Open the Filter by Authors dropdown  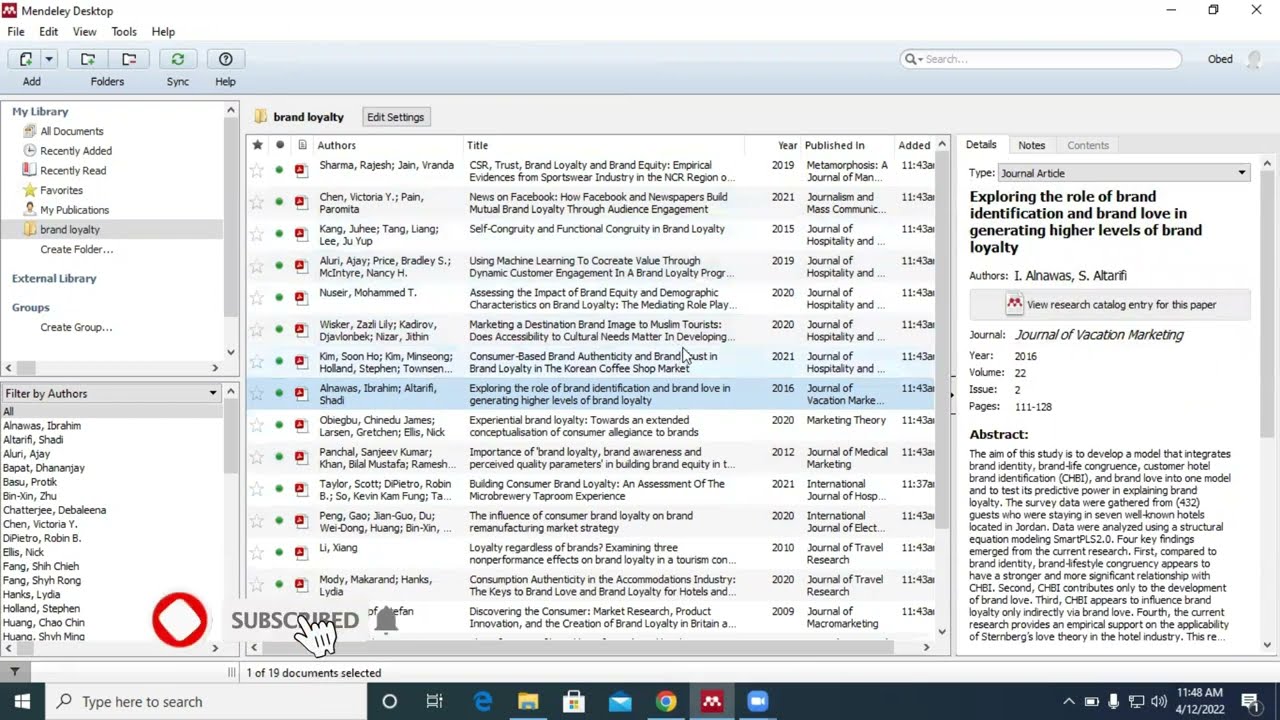click(111, 394)
